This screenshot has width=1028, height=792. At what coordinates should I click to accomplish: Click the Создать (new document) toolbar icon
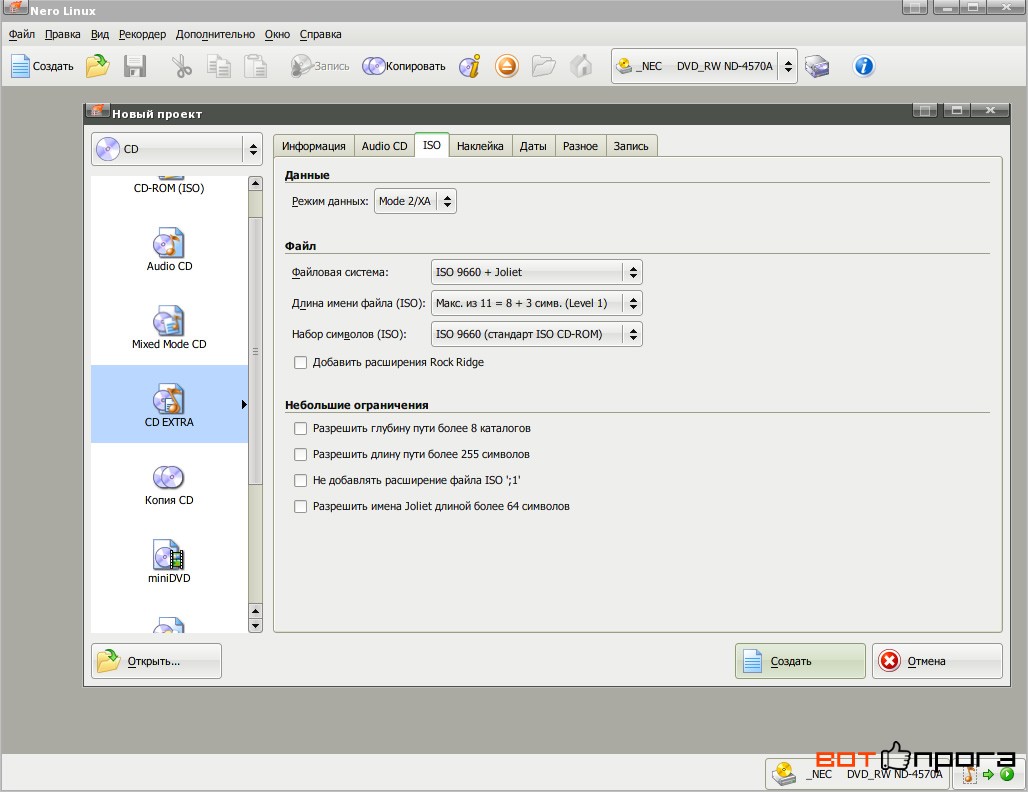(20, 66)
